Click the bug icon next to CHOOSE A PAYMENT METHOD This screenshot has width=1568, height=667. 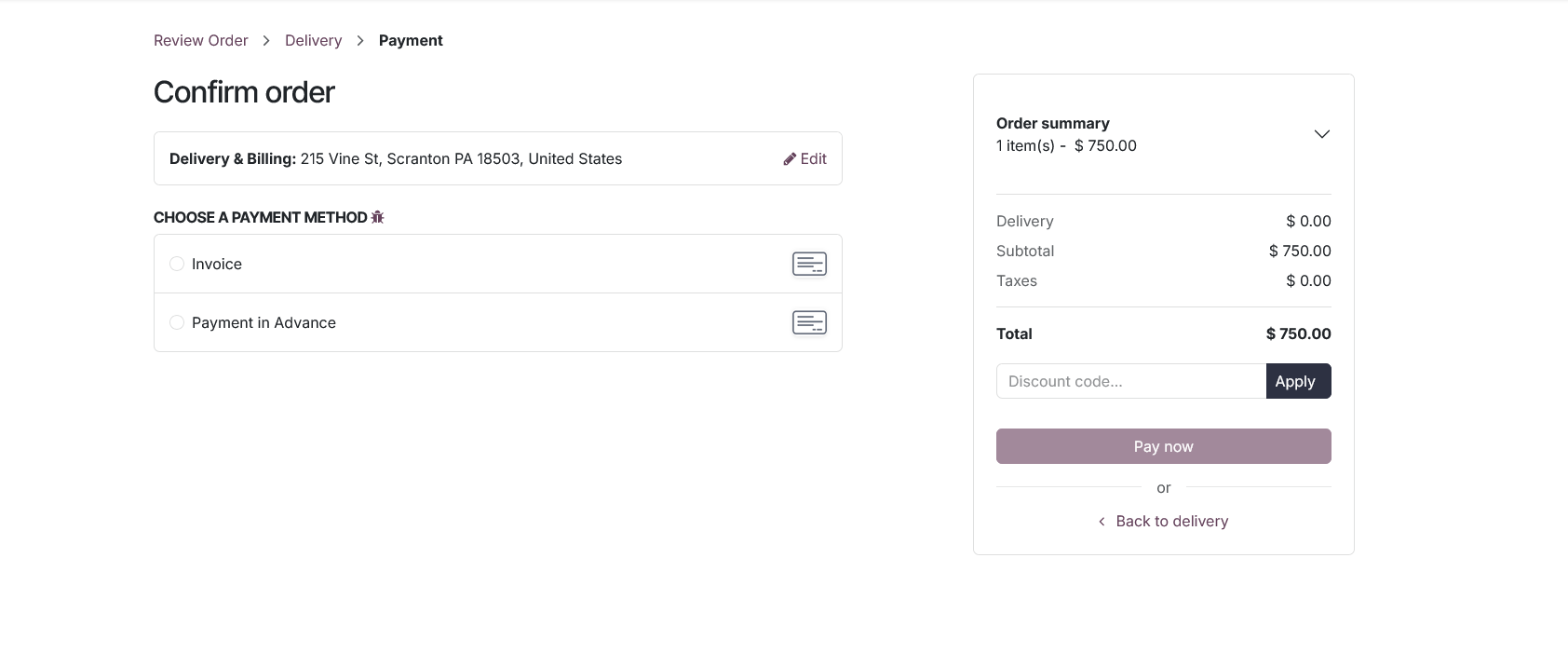(377, 217)
